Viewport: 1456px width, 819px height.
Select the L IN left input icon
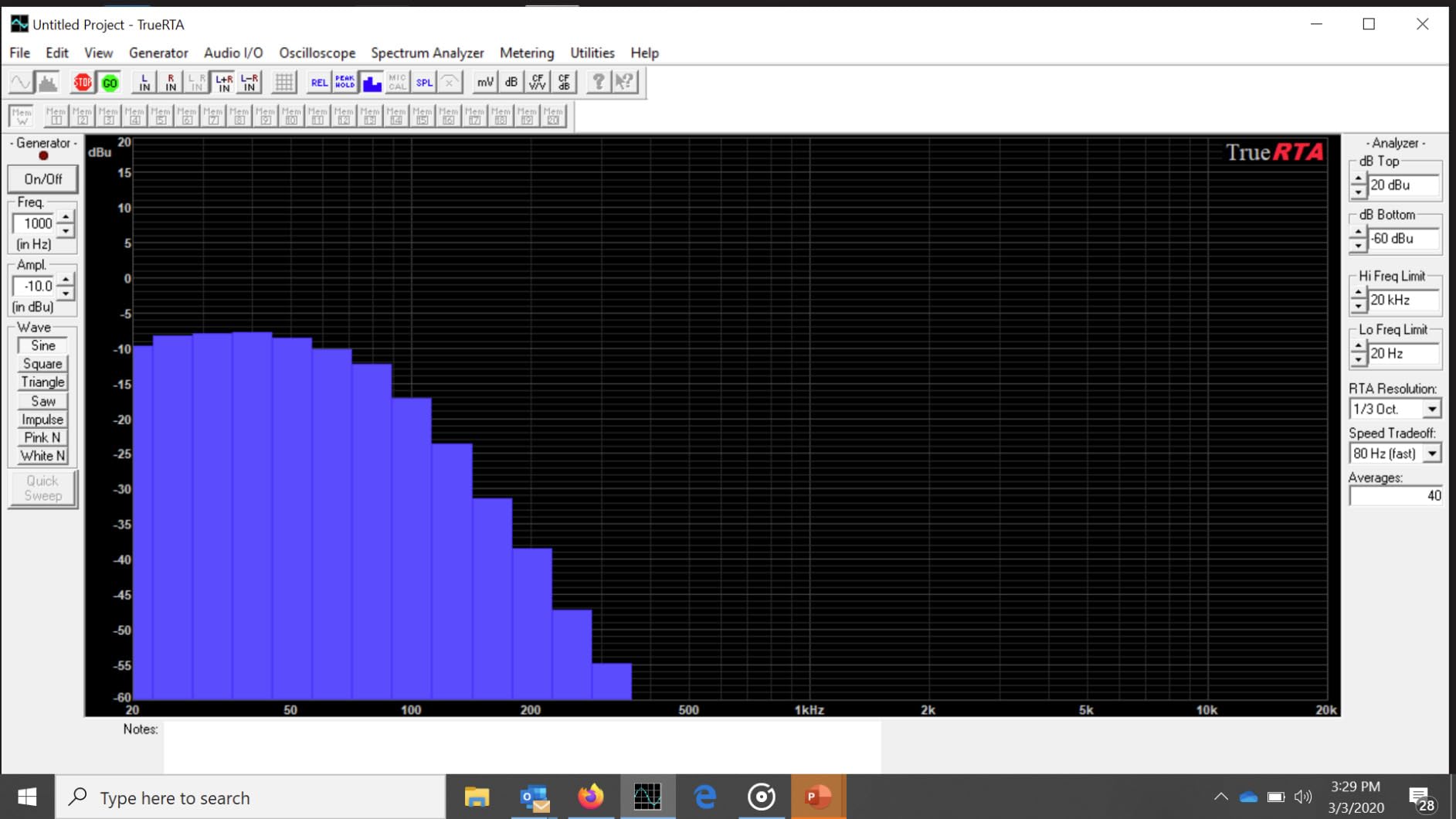(144, 82)
